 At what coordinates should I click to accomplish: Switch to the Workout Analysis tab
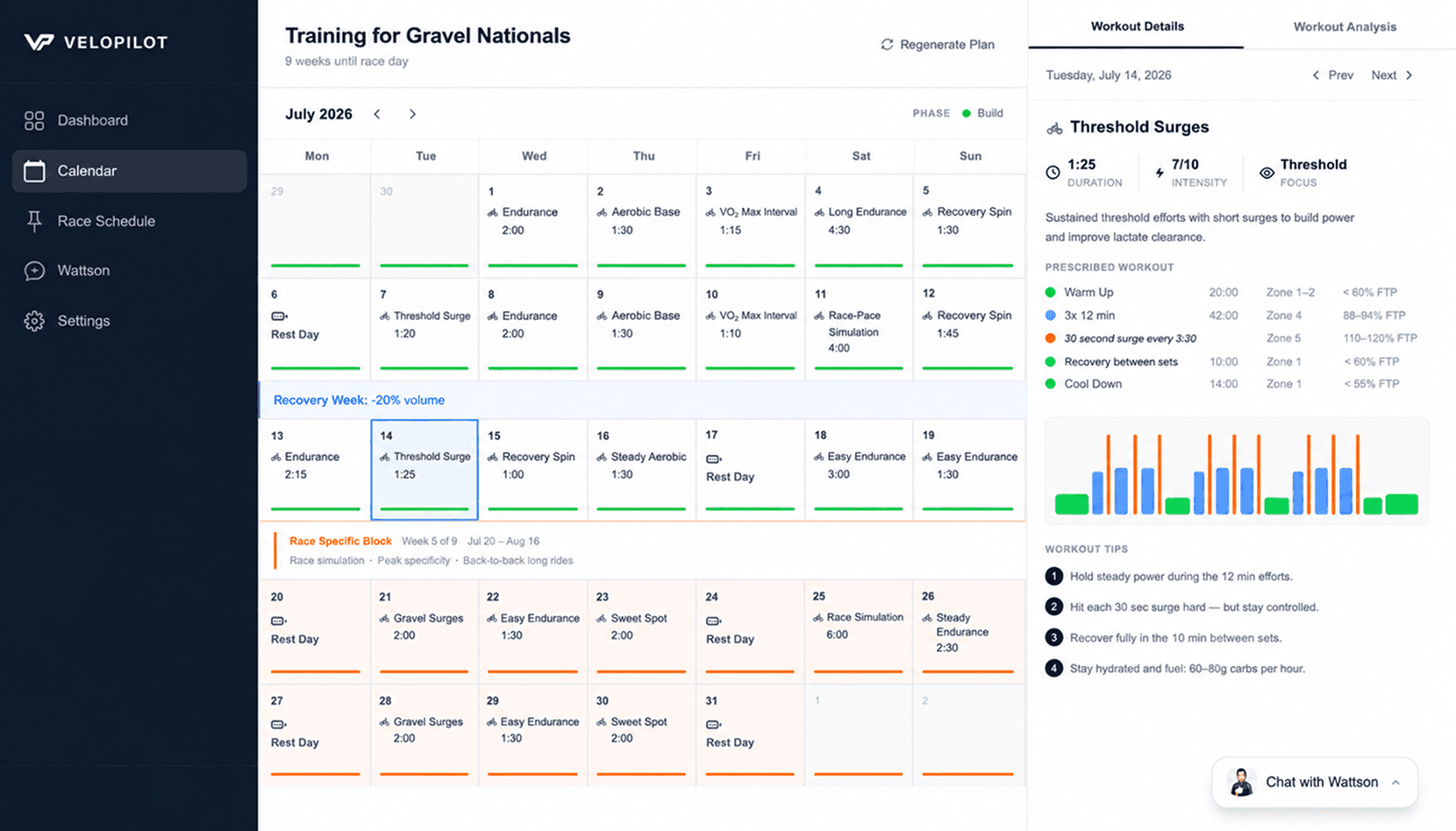tap(1345, 26)
